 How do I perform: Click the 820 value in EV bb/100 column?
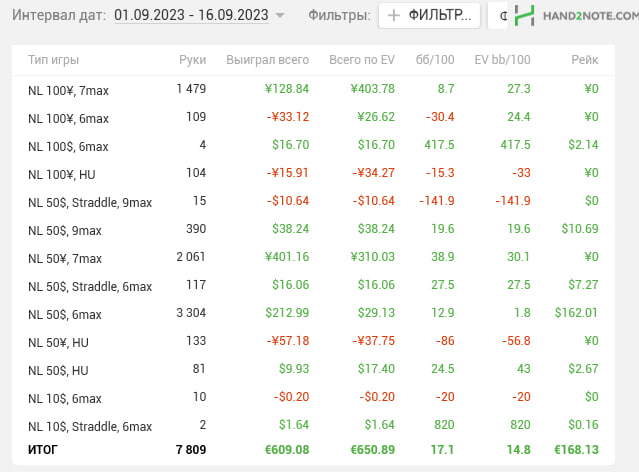pyautogui.click(x=520, y=425)
